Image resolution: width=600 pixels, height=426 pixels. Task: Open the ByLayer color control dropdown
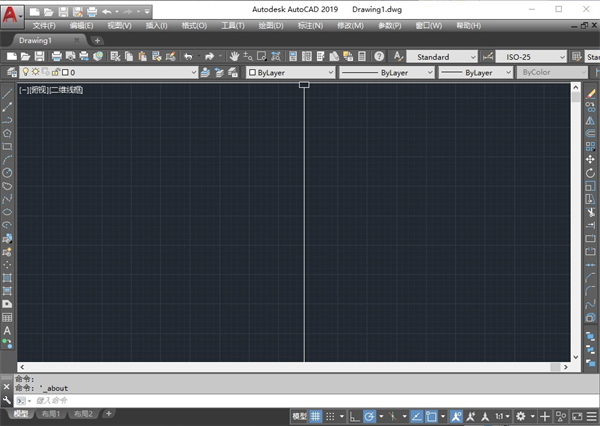click(x=289, y=73)
